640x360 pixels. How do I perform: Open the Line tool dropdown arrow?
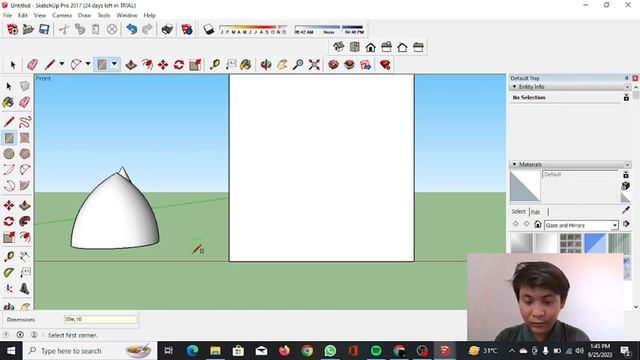[x=62, y=64]
